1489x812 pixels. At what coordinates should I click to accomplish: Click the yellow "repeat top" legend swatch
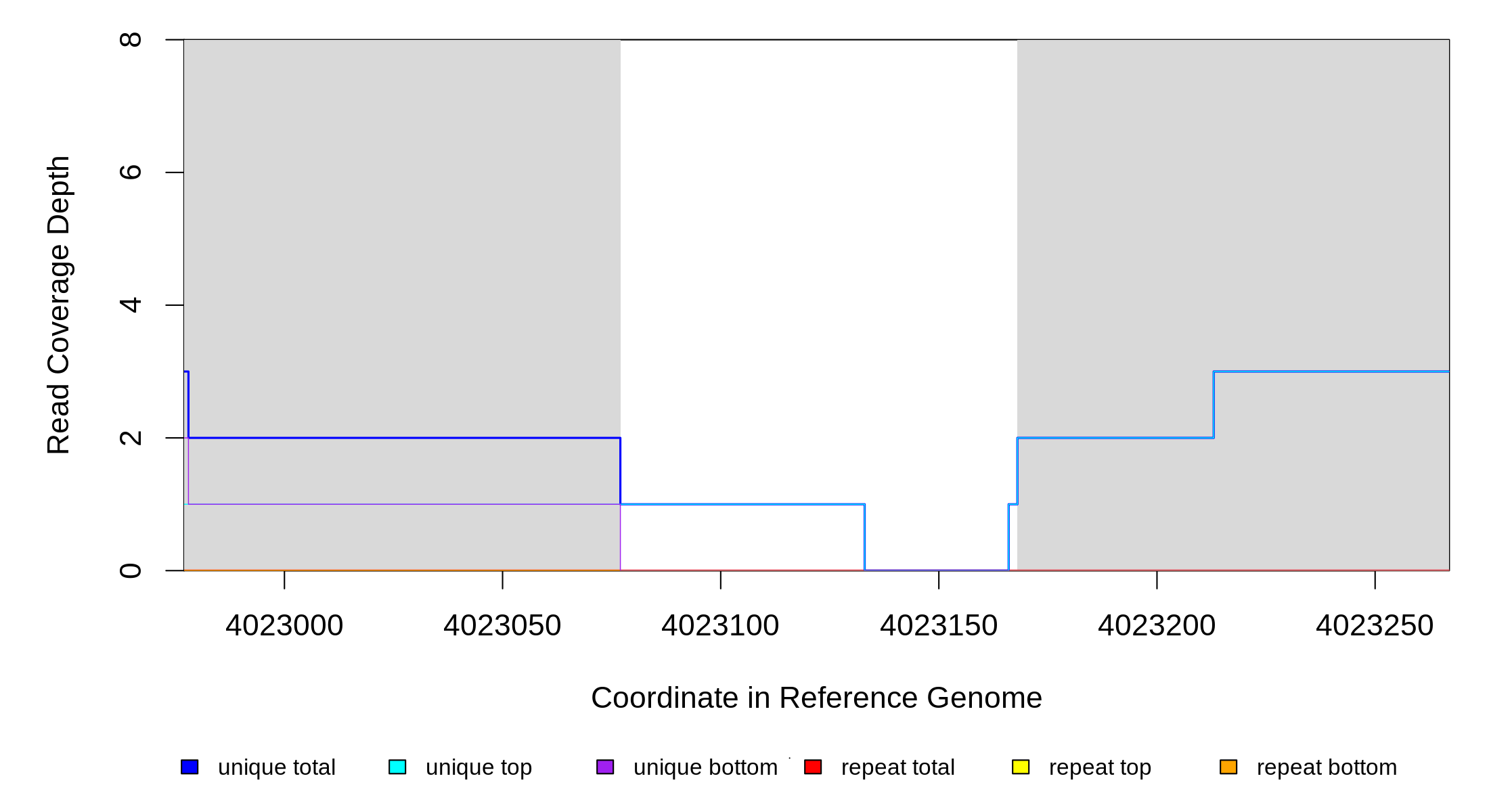pos(1021,767)
